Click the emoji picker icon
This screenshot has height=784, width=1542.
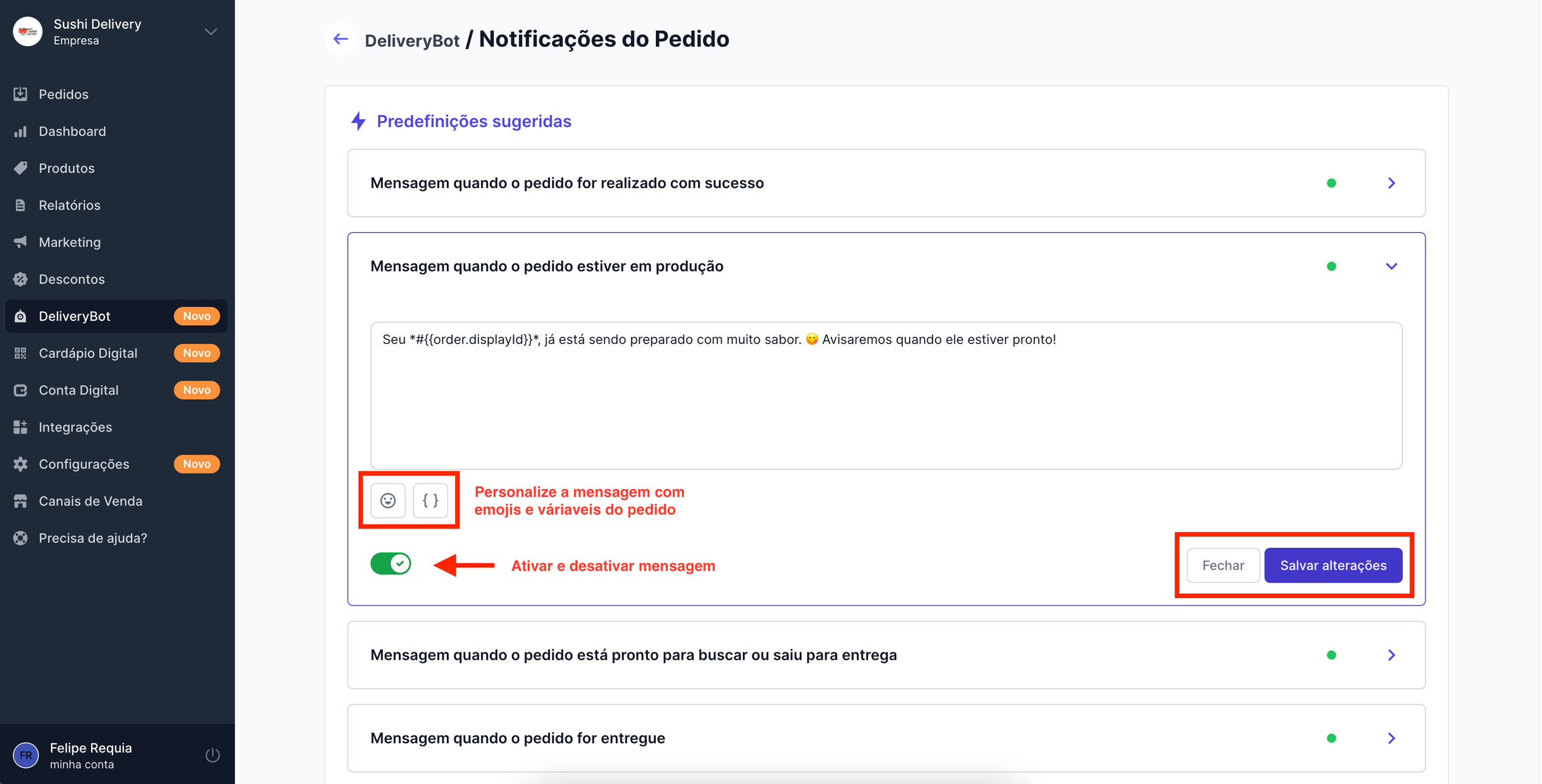coord(388,500)
